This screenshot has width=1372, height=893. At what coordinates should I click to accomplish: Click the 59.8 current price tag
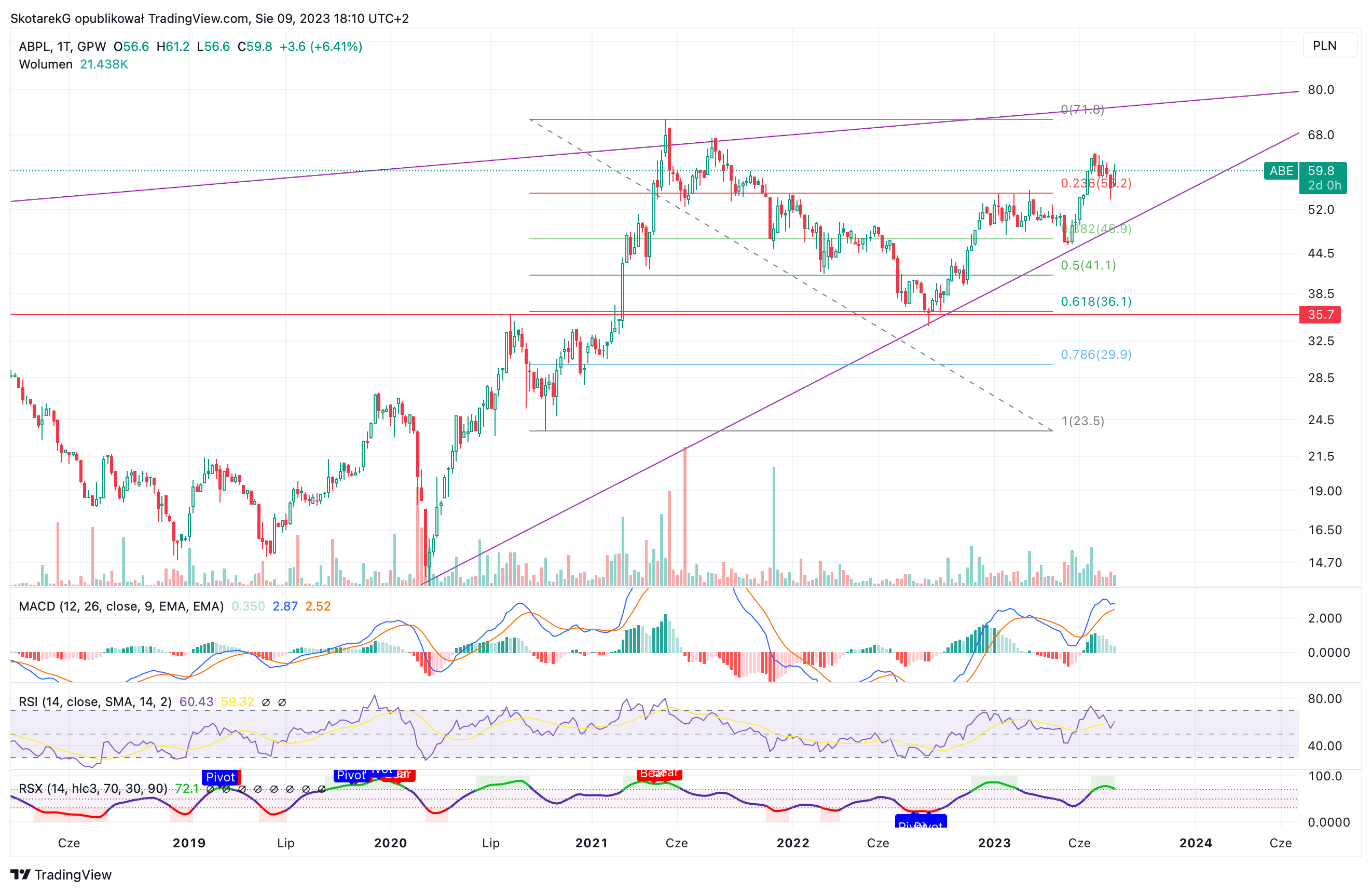(x=1323, y=178)
